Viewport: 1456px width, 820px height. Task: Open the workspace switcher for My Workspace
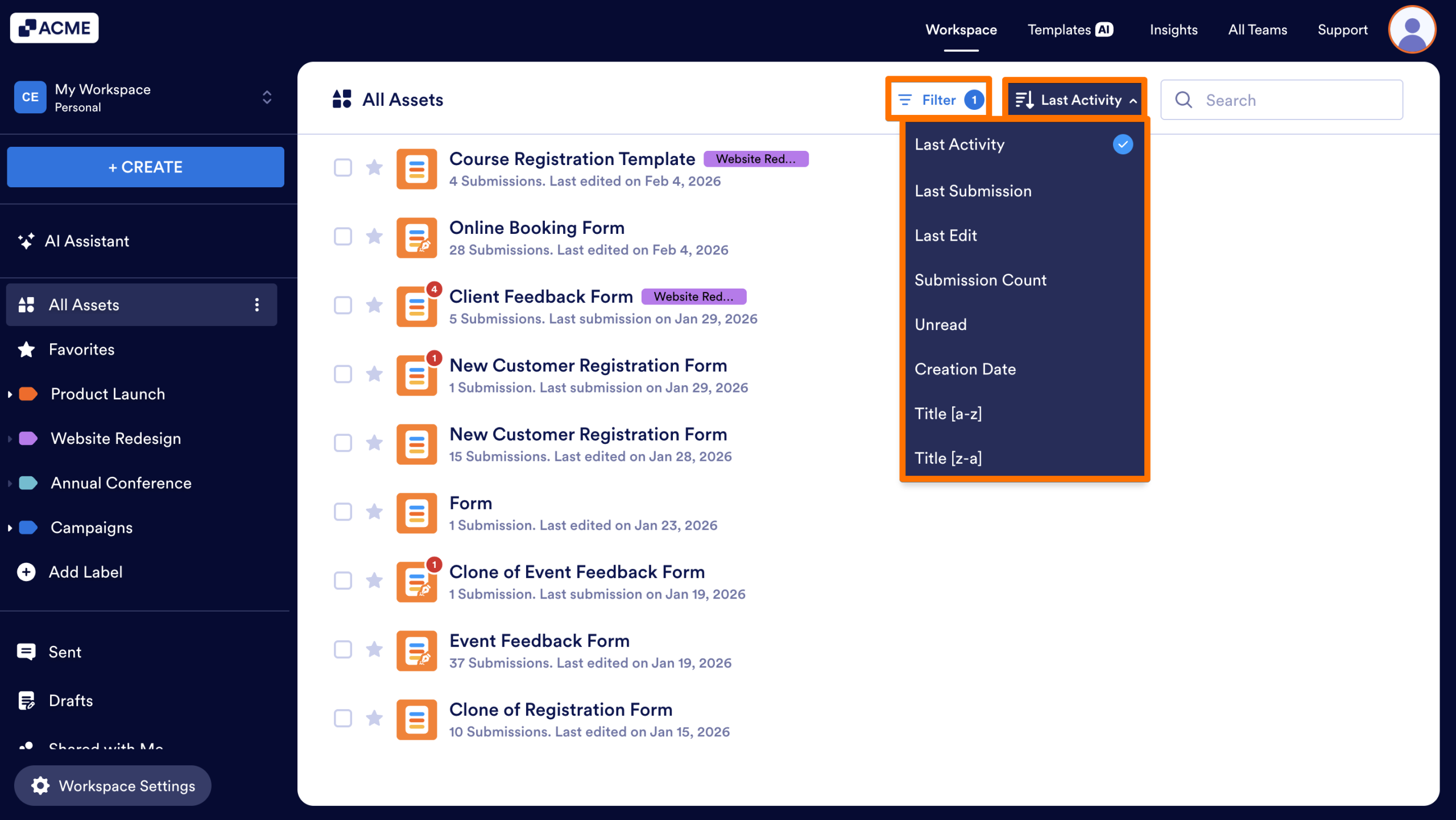pos(266,97)
